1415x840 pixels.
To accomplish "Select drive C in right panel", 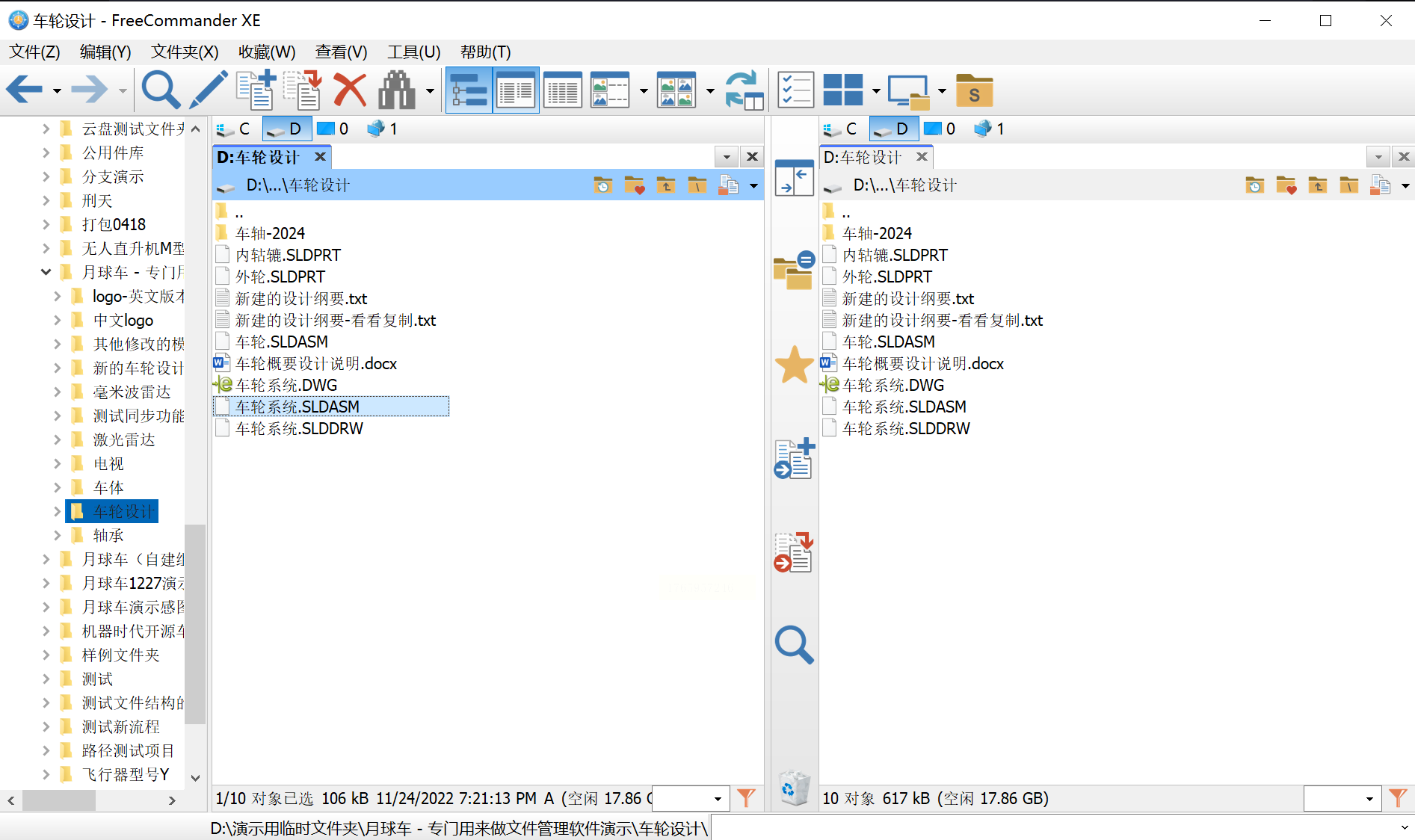I will 841,129.
